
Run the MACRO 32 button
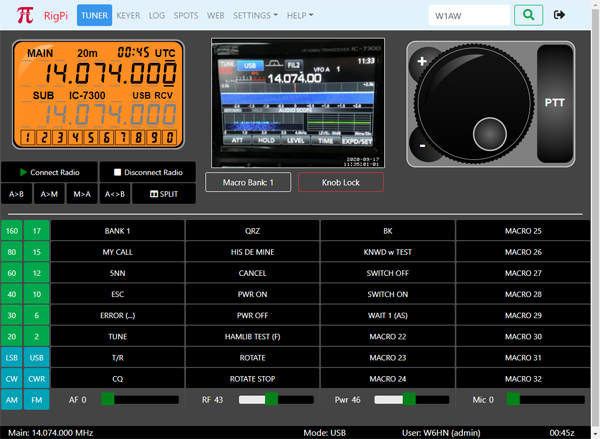(523, 379)
